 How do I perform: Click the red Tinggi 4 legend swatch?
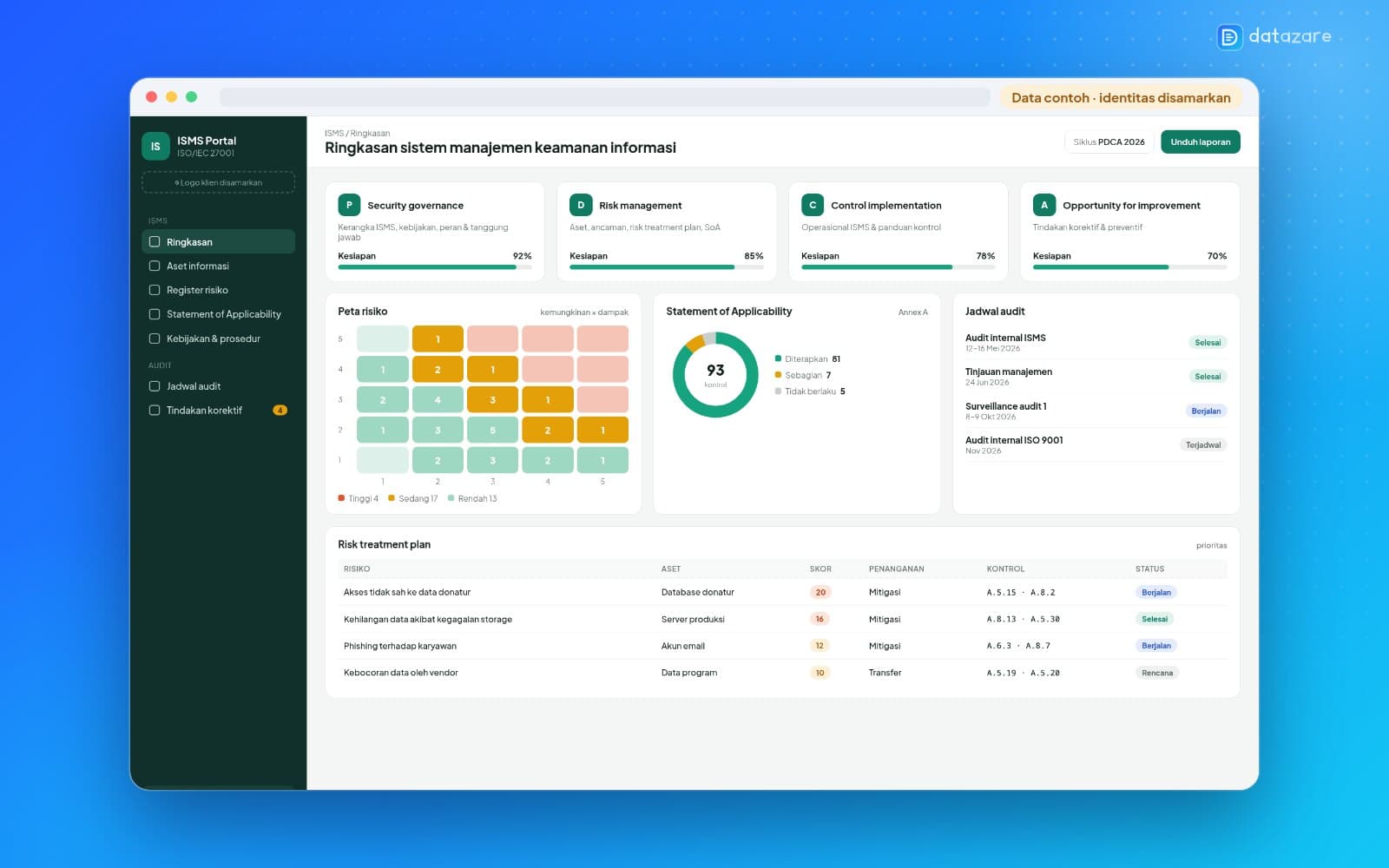pos(341,498)
